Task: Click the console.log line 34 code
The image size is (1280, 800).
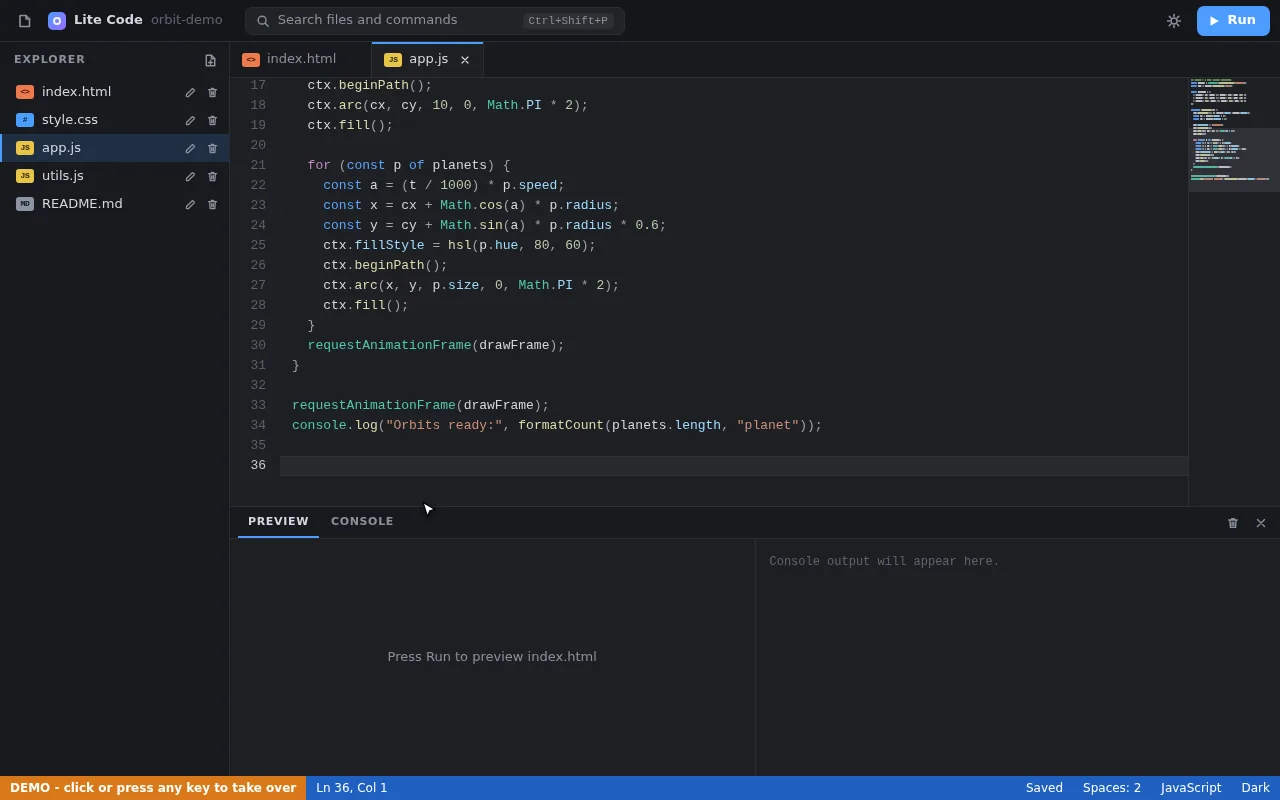Action: click(557, 426)
